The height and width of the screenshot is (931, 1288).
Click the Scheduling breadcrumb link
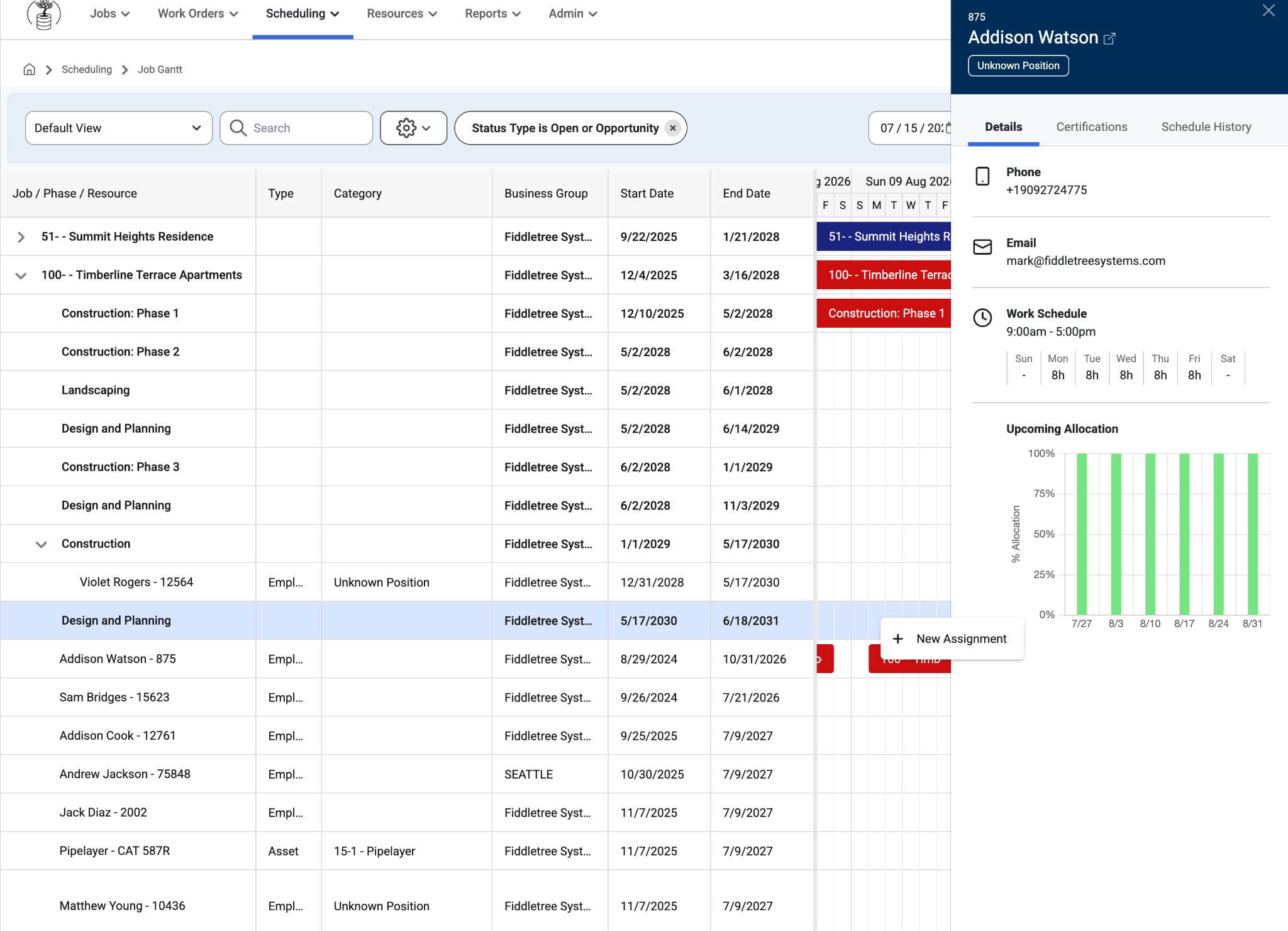pos(87,69)
